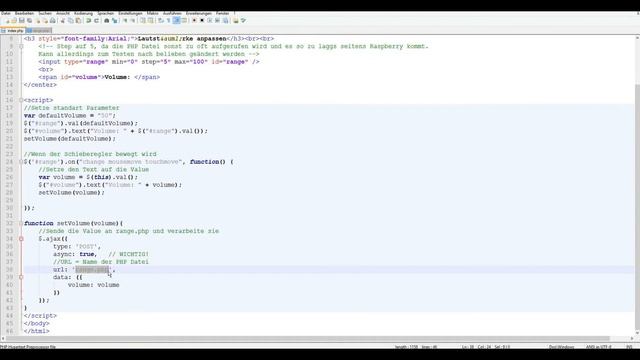This screenshot has width=640, height=360.
Task: Run macro multiple times icon
Action: coord(218,20)
